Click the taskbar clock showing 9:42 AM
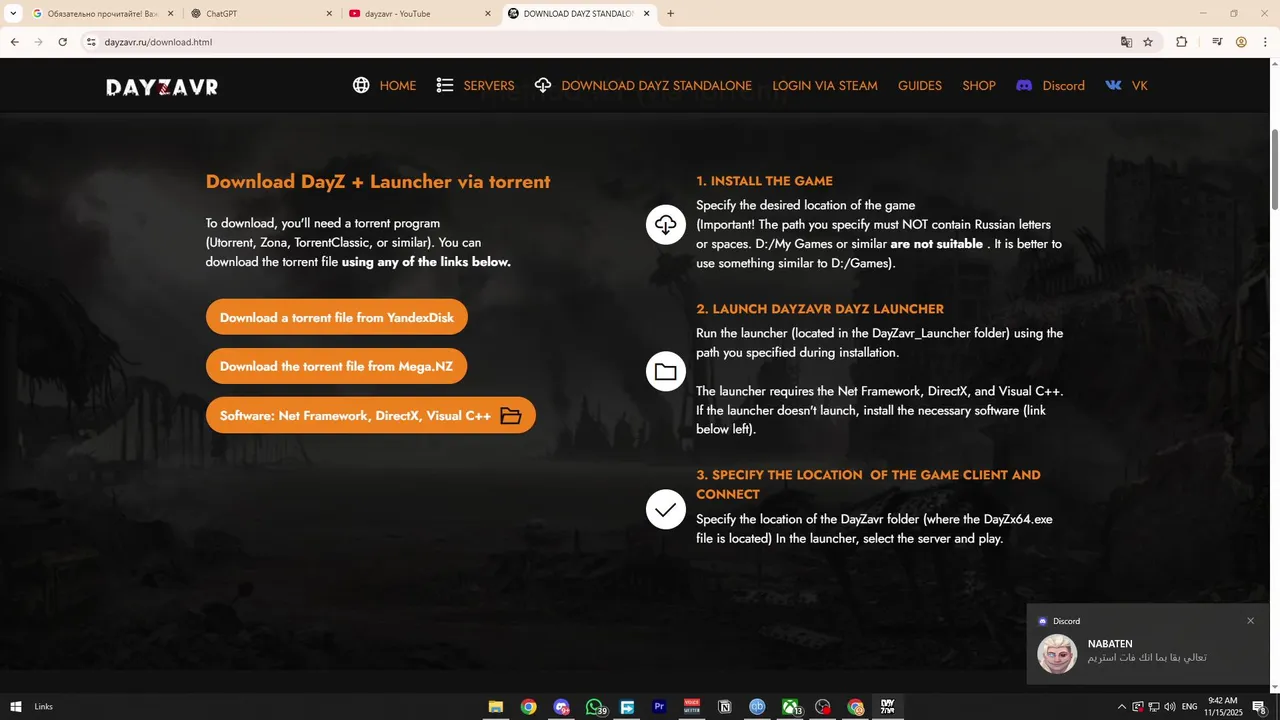The image size is (1280, 720). [x=1223, y=707]
